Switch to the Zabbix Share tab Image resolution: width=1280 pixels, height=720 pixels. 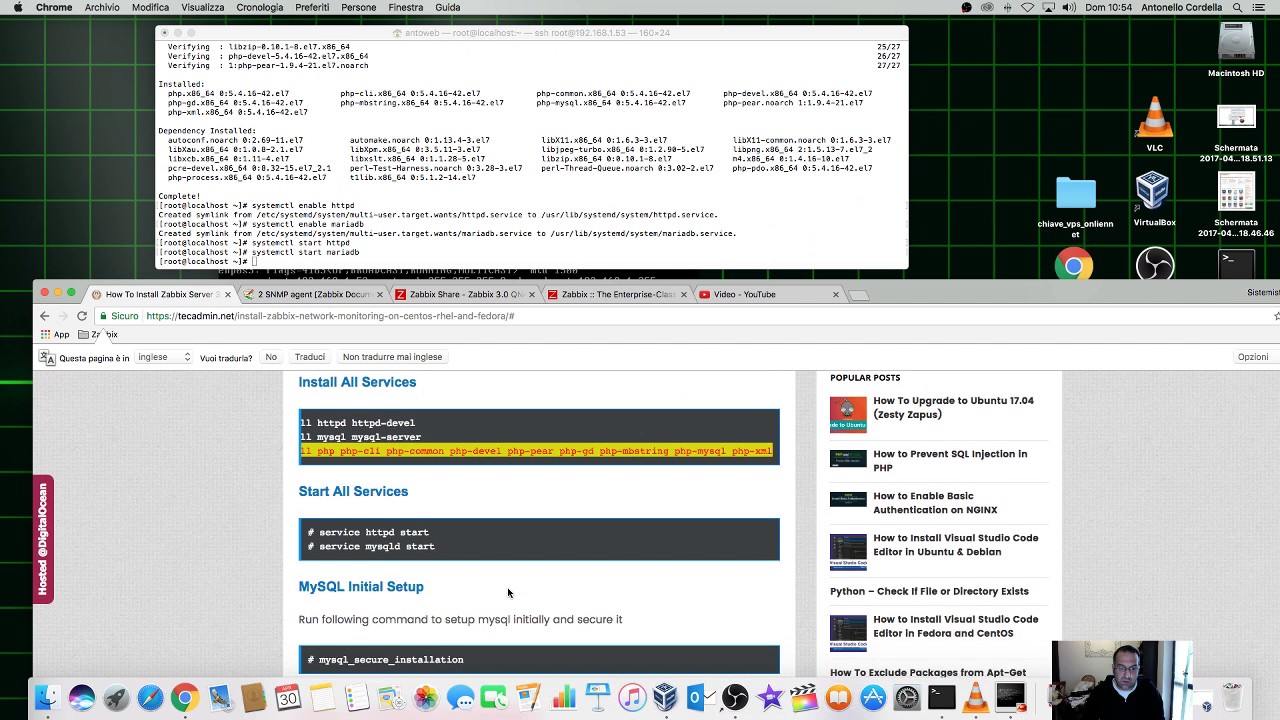click(464, 295)
